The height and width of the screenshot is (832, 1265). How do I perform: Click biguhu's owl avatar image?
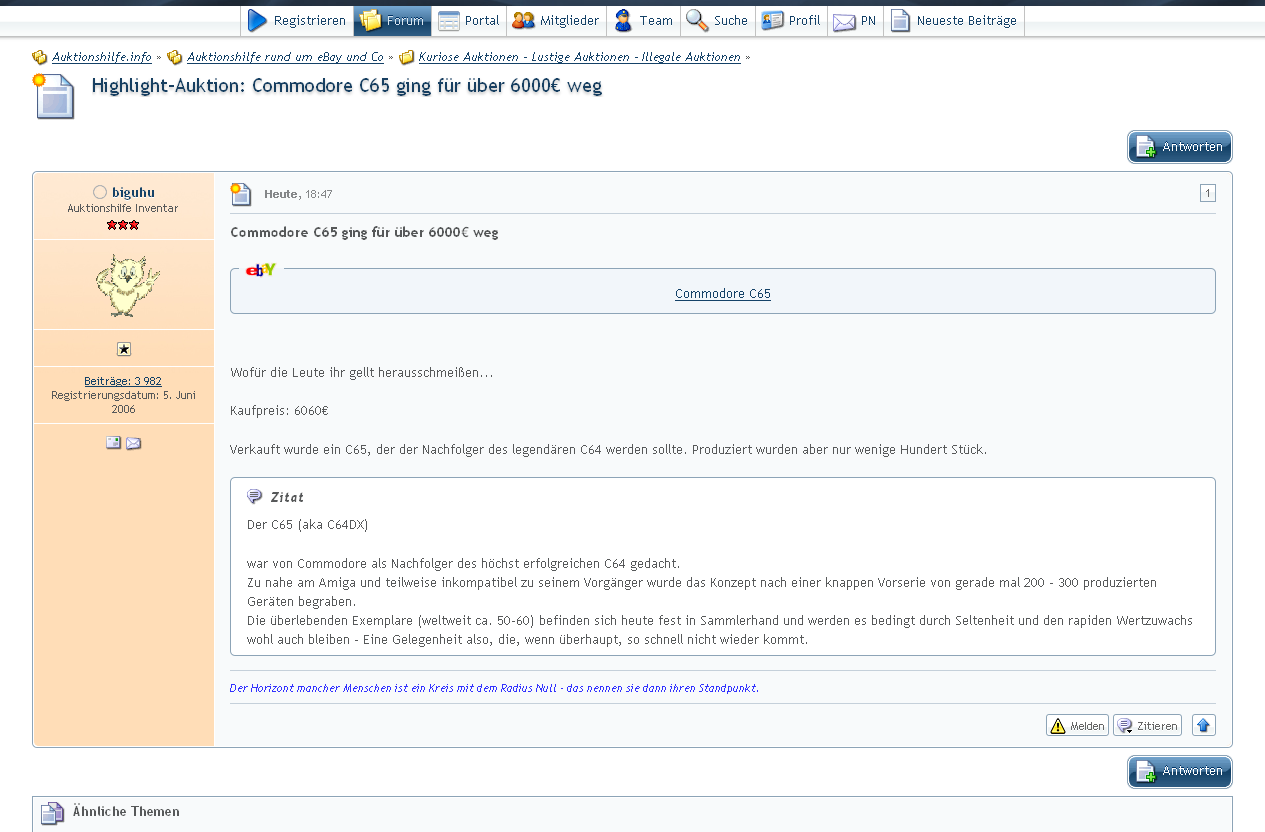pyautogui.click(x=127, y=286)
